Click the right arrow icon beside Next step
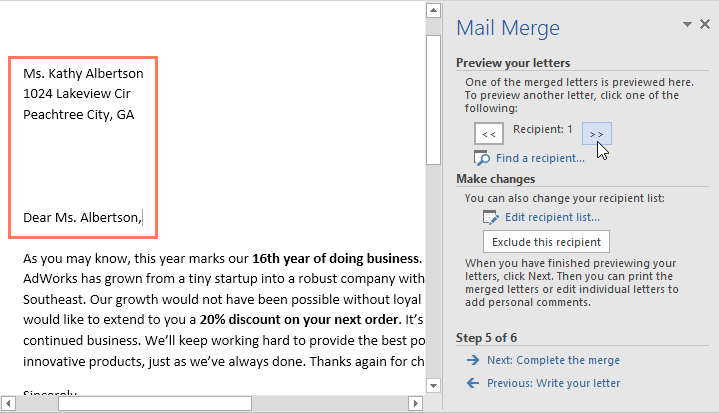Viewport: 719px width, 413px height. 472,360
